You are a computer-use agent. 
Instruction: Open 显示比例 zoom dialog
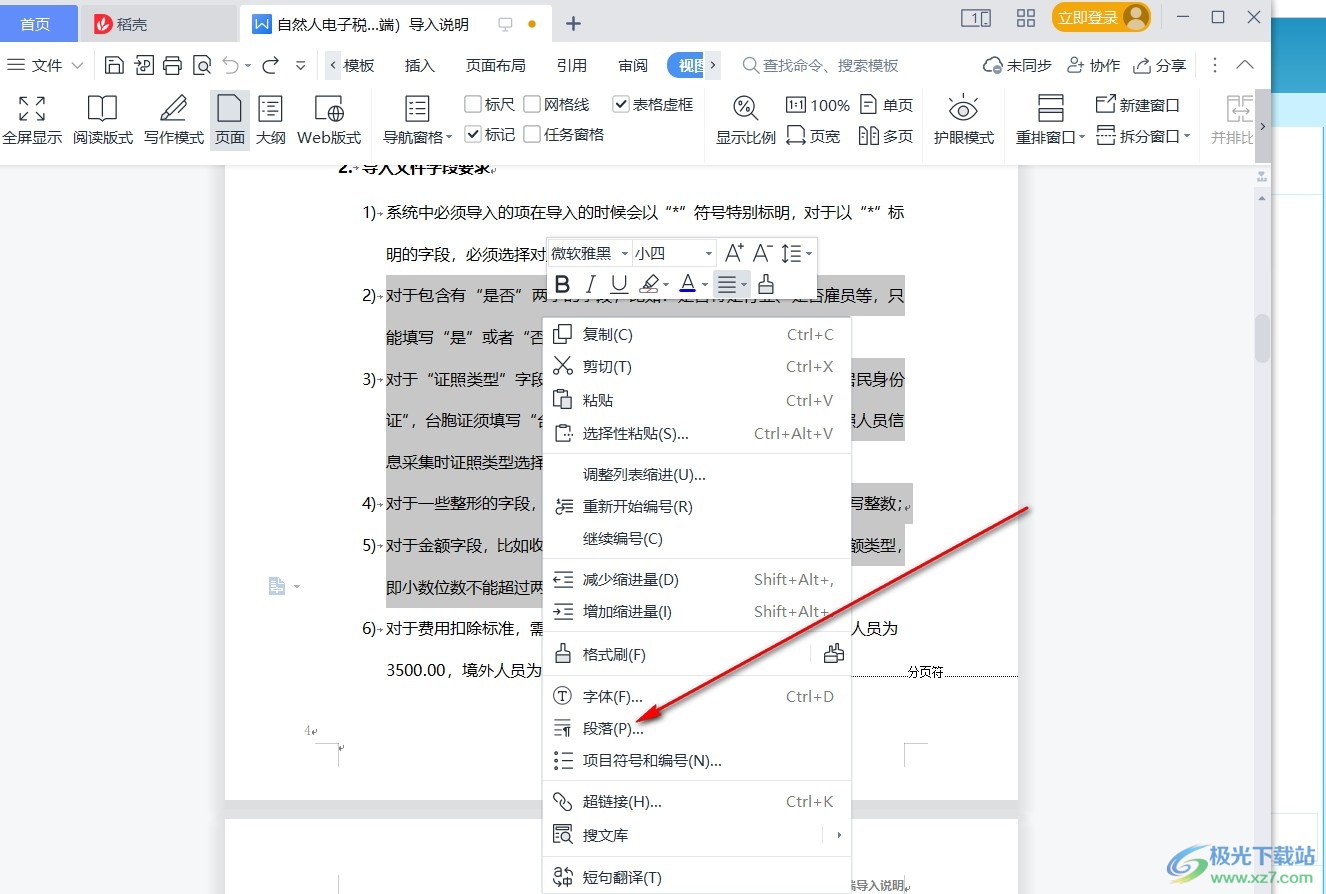745,121
